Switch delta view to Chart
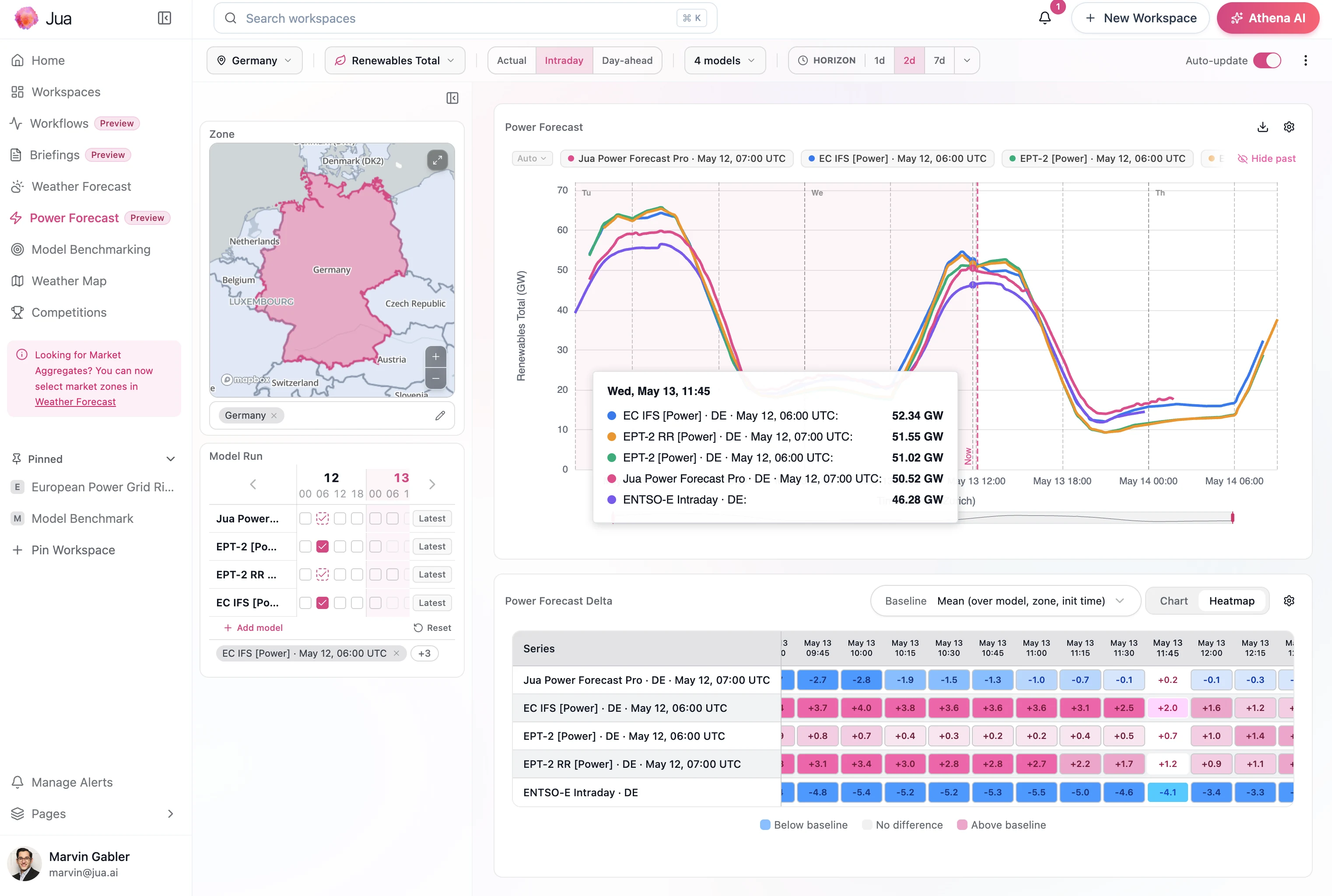1332x896 pixels. 1174,601
